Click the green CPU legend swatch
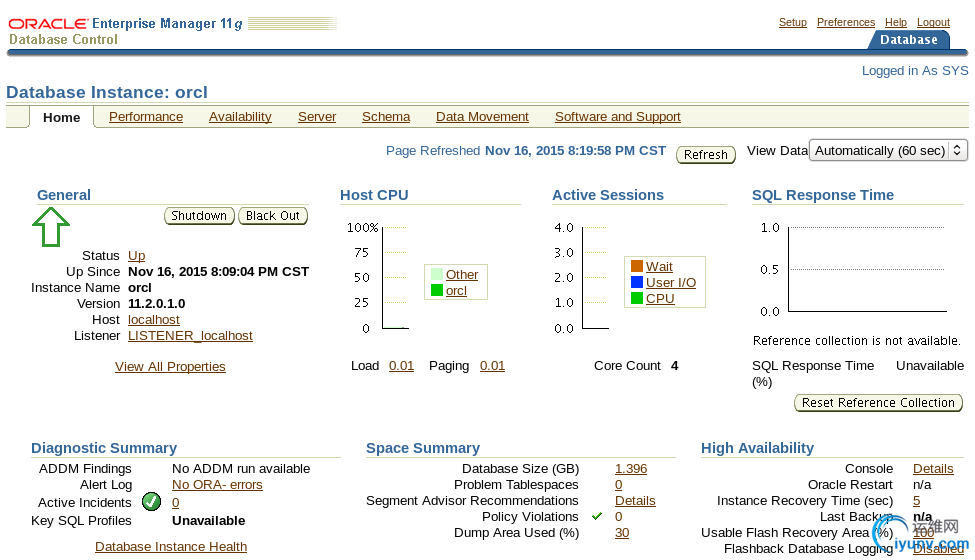 pos(637,298)
